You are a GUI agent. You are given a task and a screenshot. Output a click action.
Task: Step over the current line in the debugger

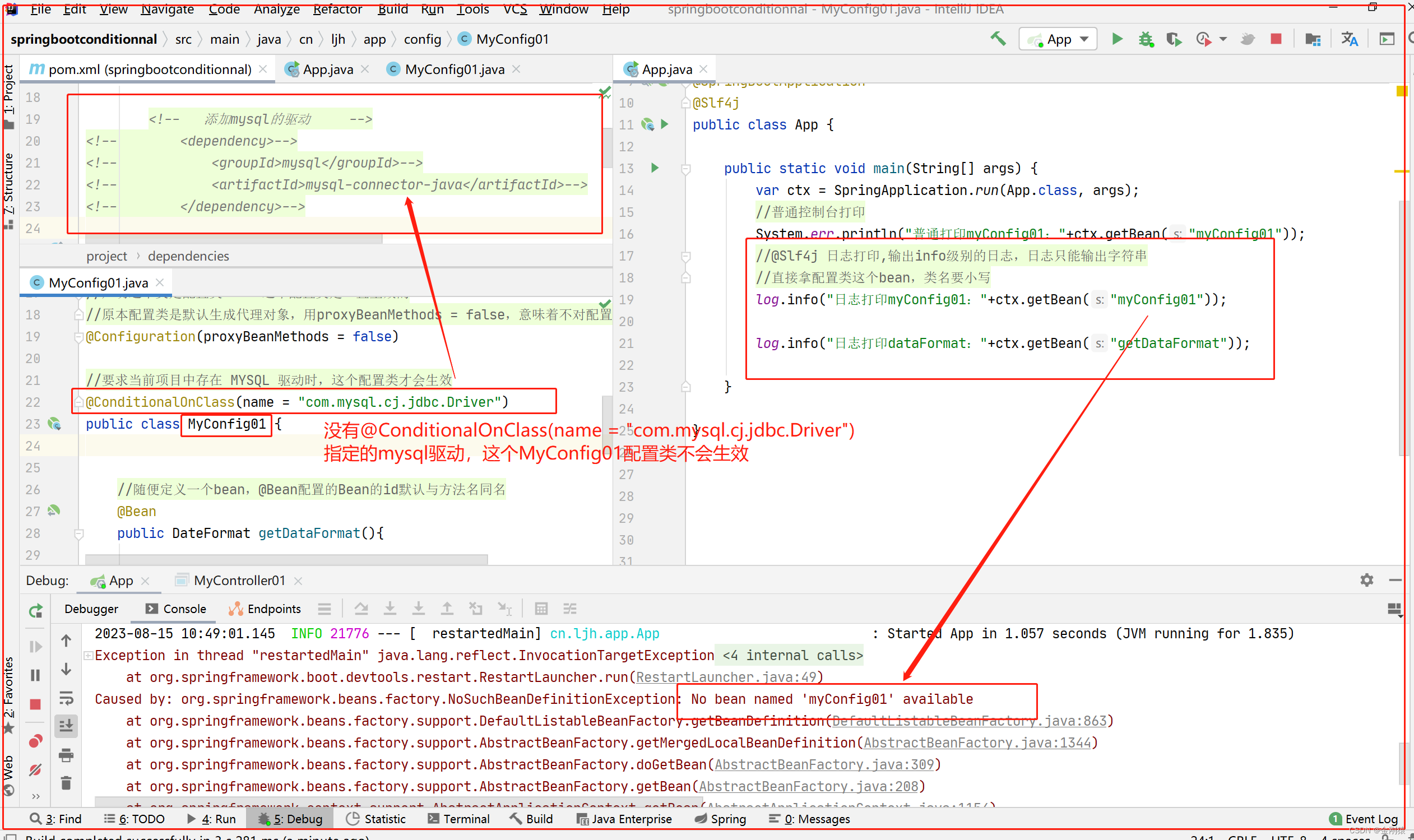point(361,608)
